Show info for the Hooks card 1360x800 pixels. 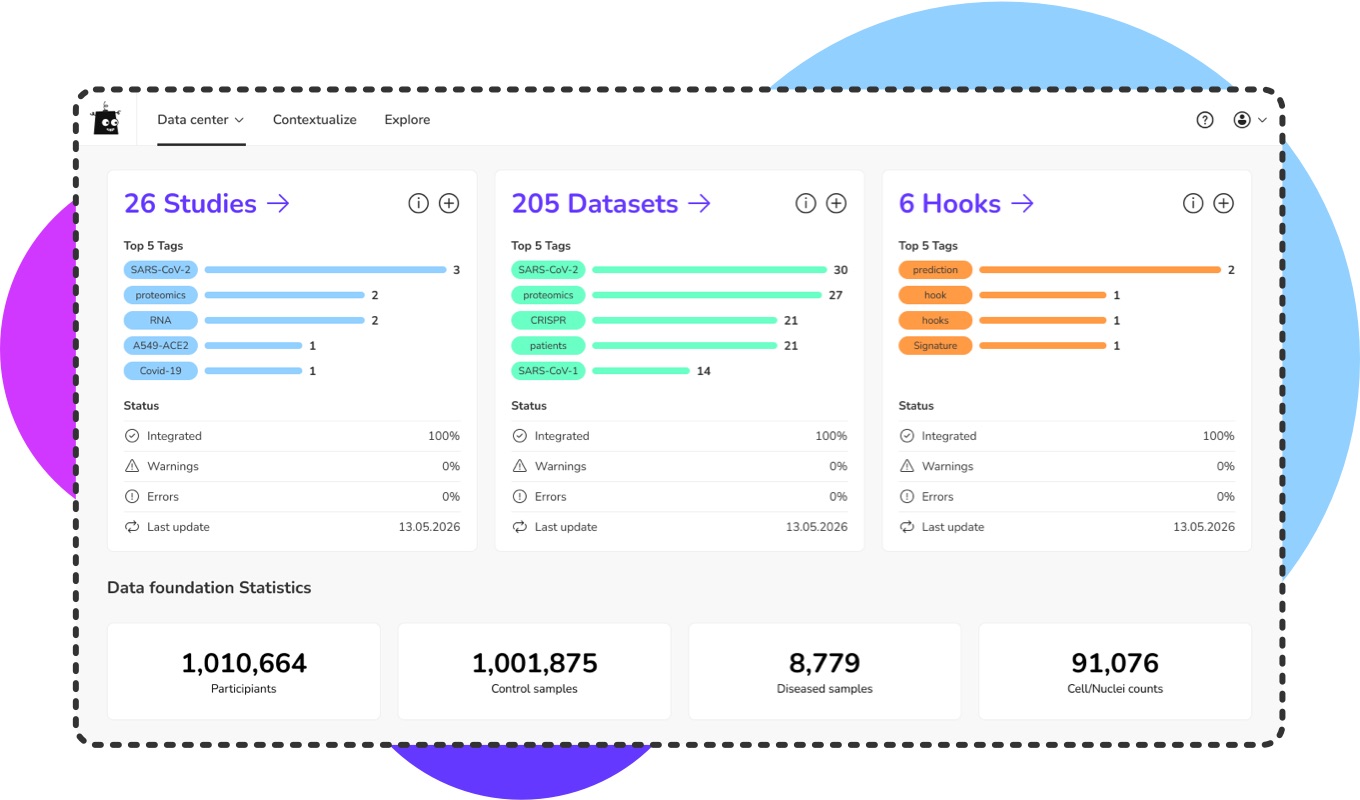(x=1192, y=203)
